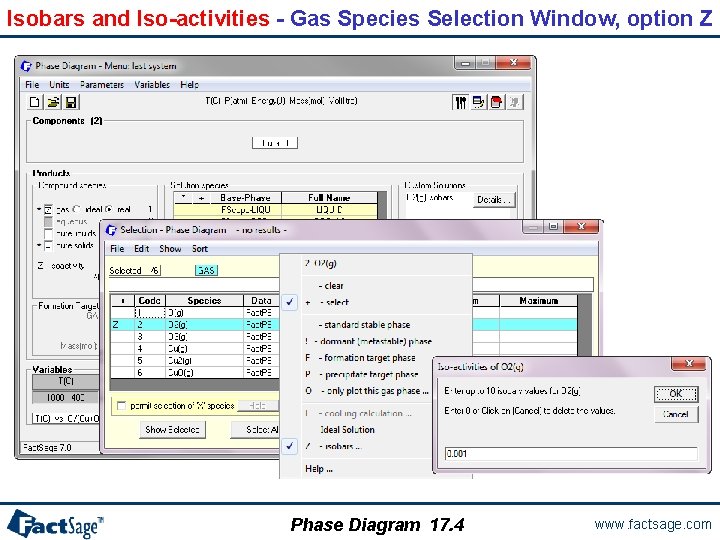Open the Parameters menu
720x540 pixels.
click(x=102, y=84)
